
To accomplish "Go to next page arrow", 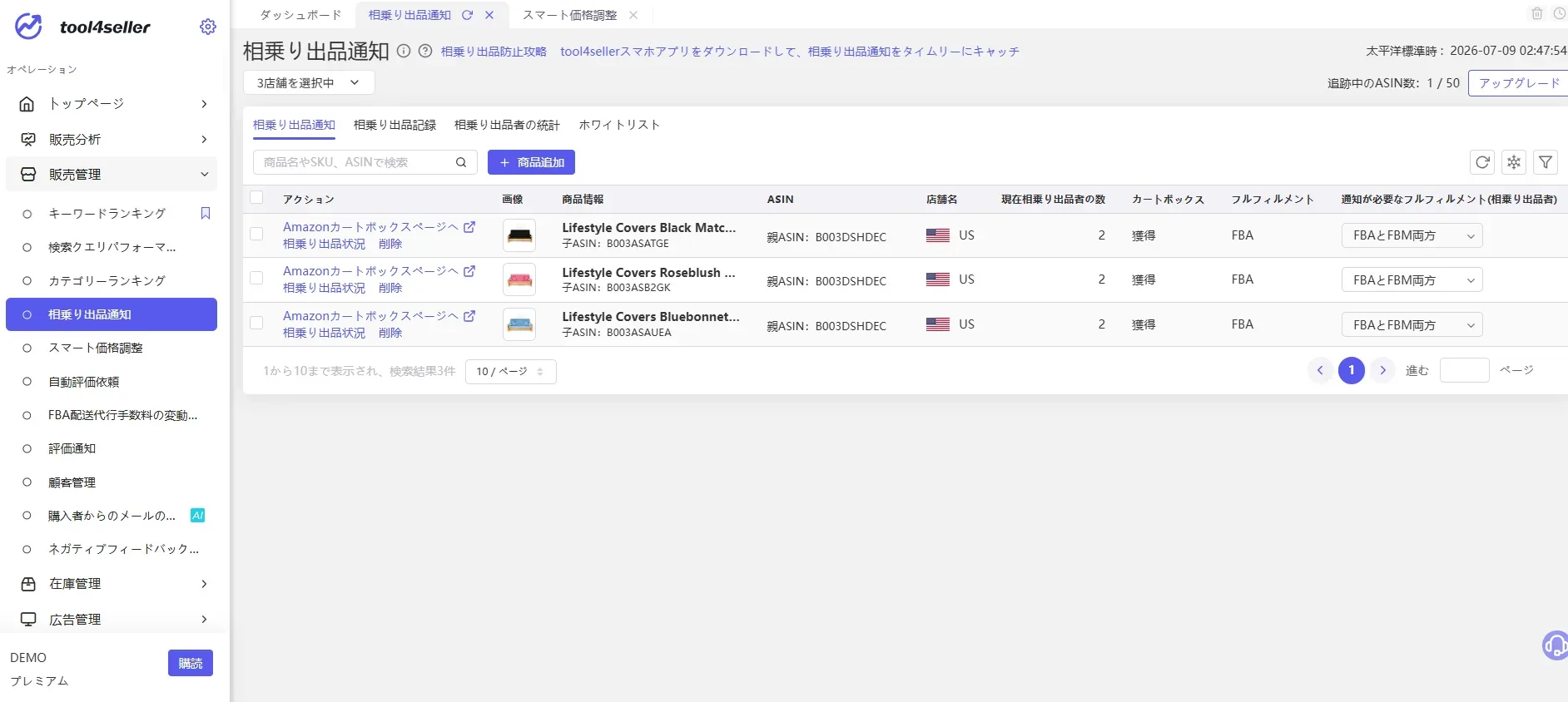I will click(x=1383, y=370).
